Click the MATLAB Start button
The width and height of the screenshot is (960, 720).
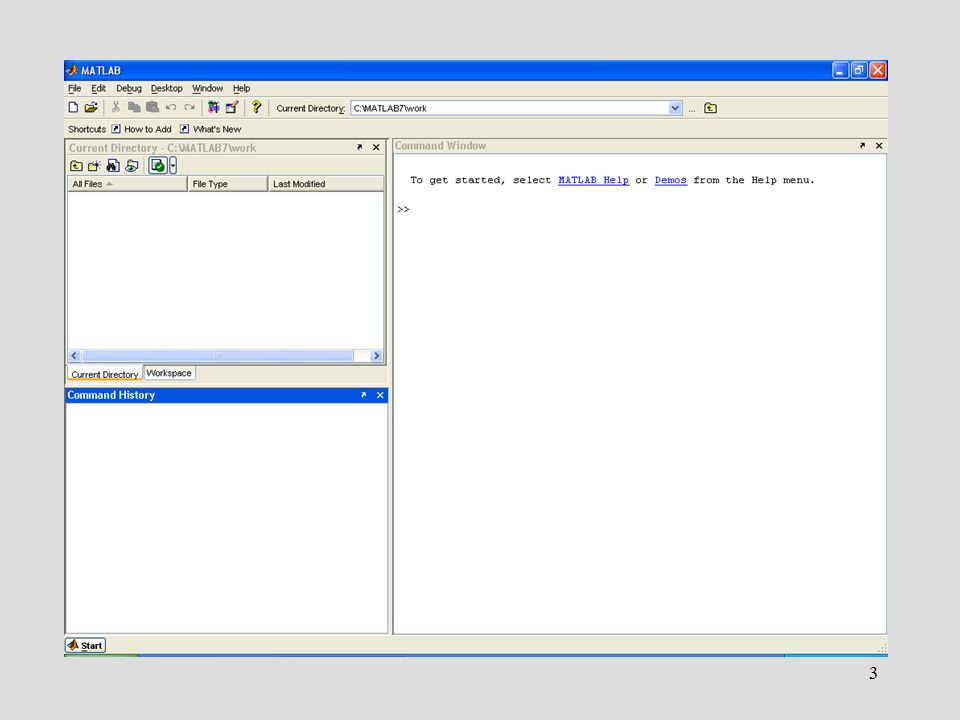click(86, 645)
